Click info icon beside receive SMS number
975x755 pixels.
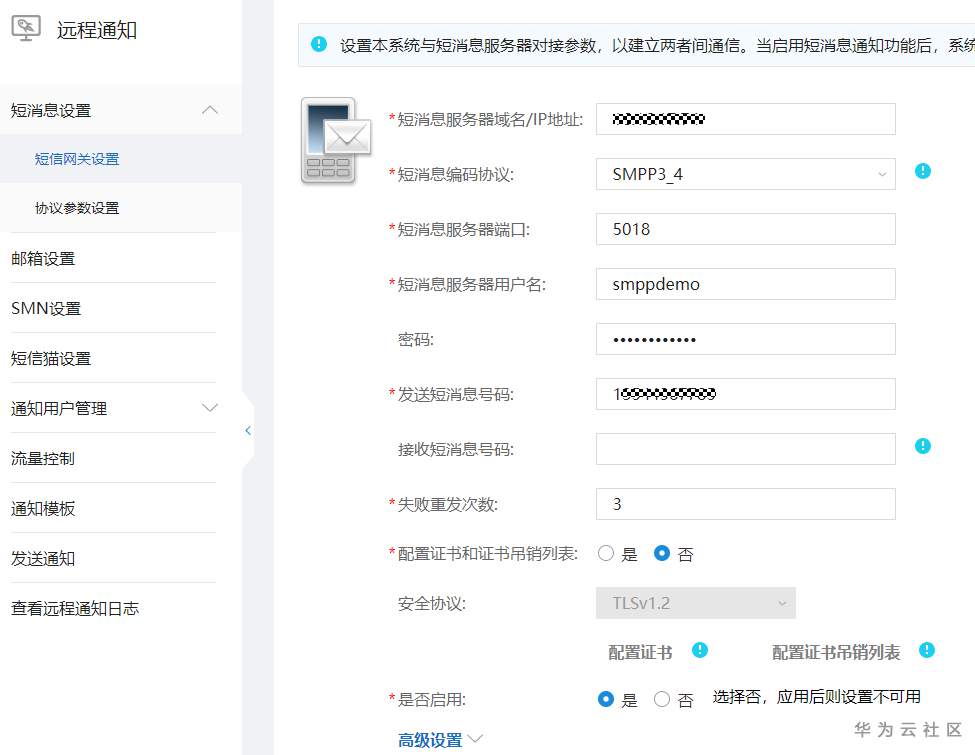click(x=923, y=446)
